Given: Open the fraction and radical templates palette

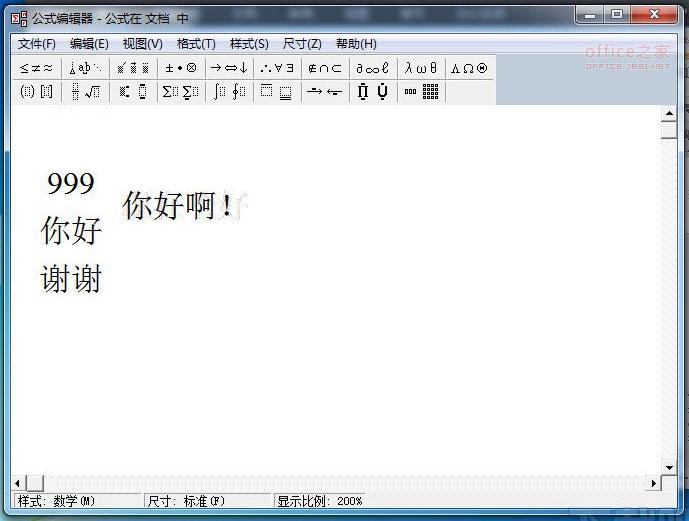Looking at the screenshot, I should pyautogui.click(x=85, y=91).
